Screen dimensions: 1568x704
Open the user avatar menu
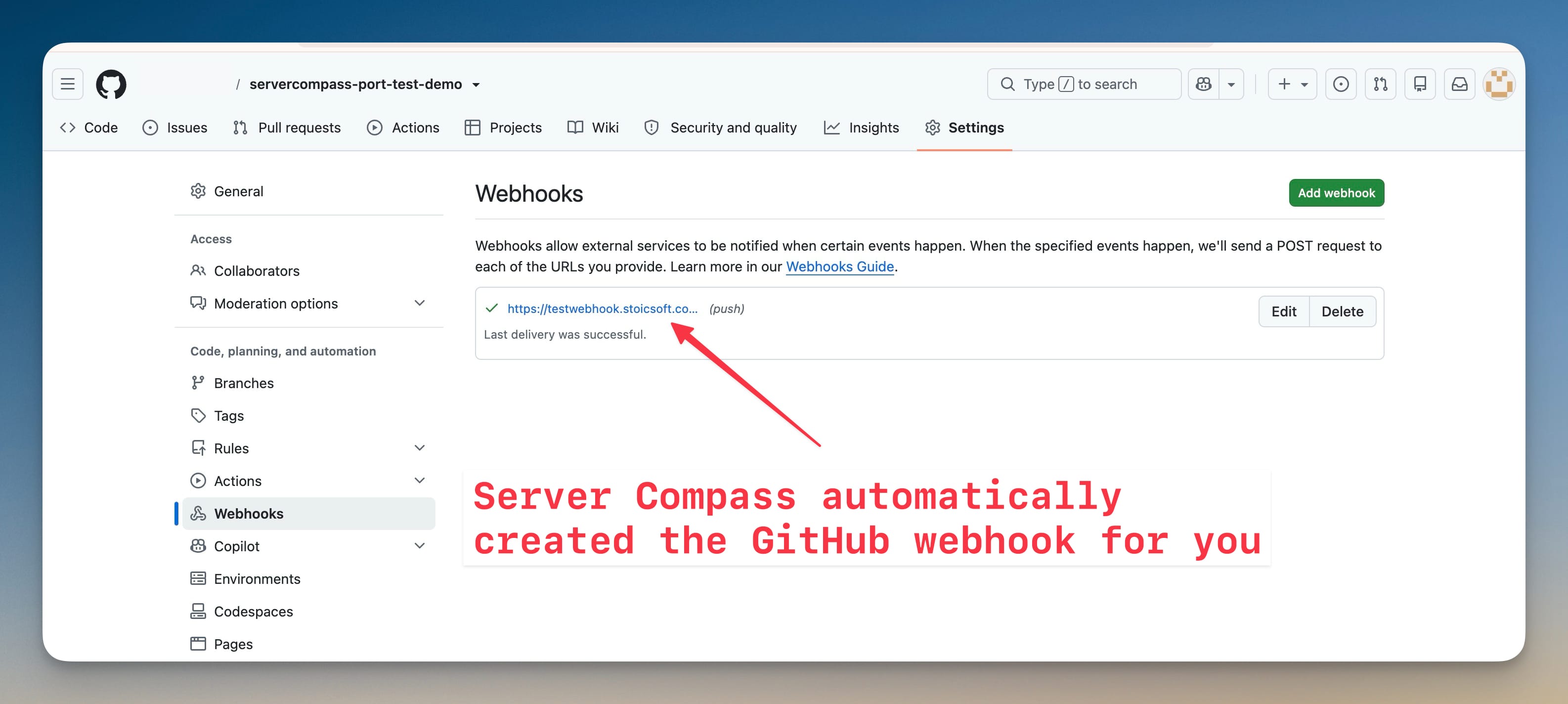pos(1499,84)
